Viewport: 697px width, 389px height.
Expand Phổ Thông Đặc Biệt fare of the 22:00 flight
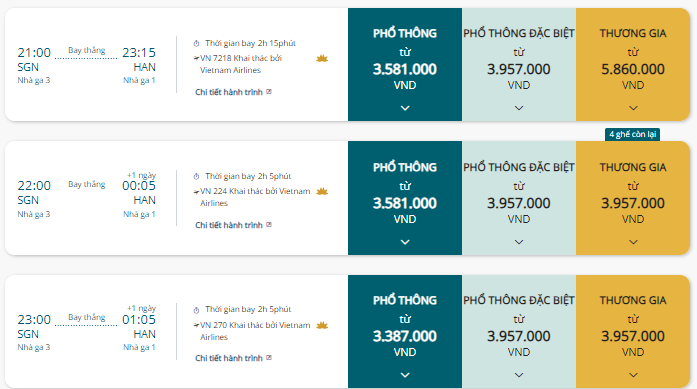pyautogui.click(x=519, y=242)
